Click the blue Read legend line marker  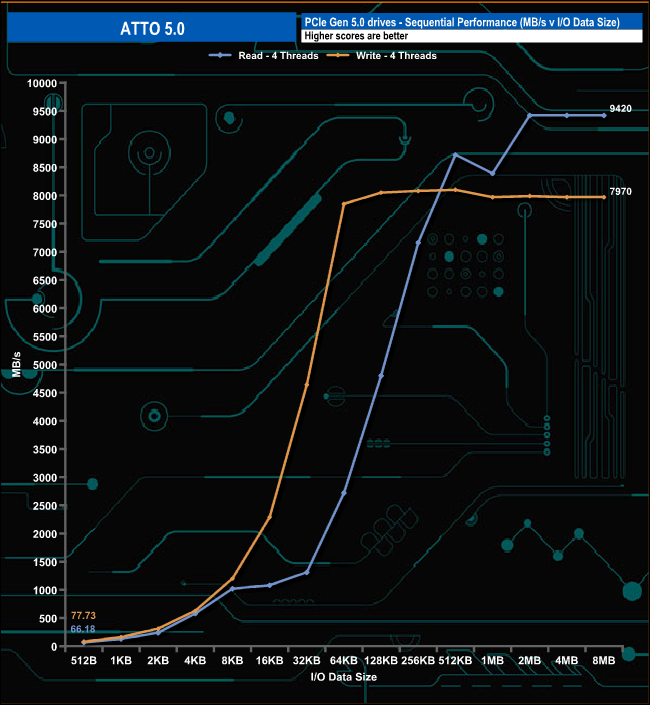221,56
